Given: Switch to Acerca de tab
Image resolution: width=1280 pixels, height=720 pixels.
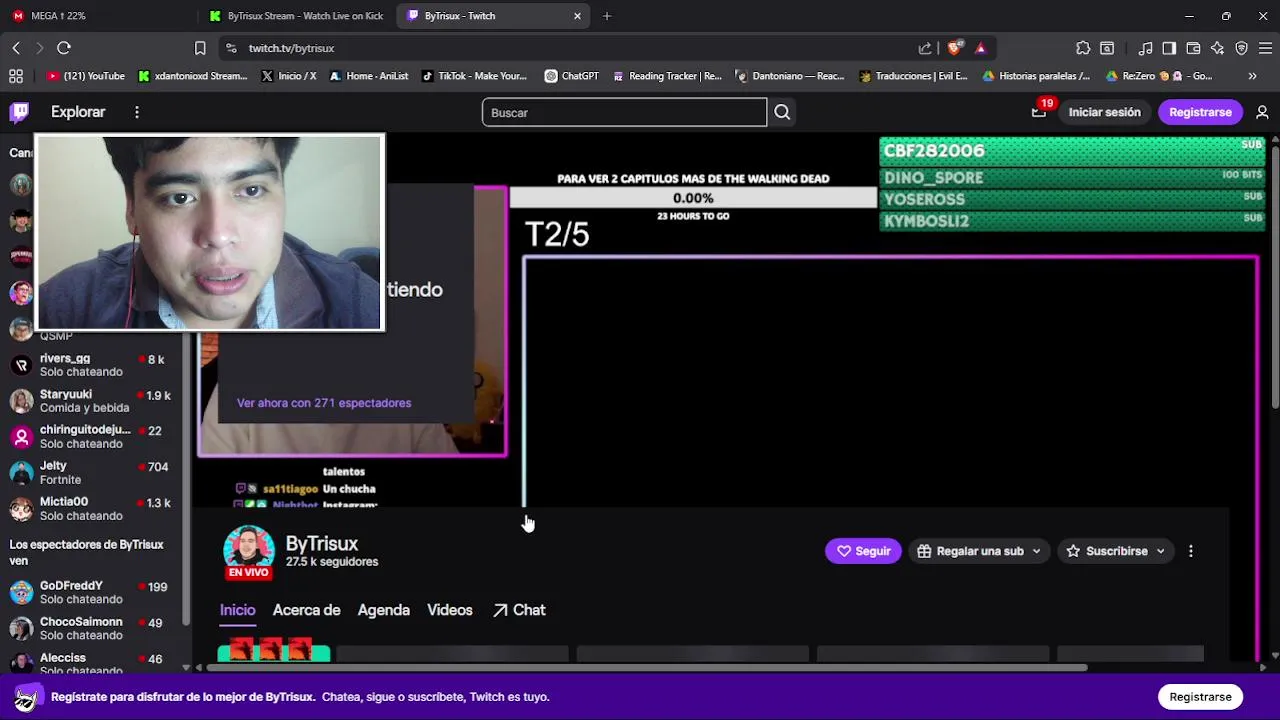Looking at the screenshot, I should point(306,610).
